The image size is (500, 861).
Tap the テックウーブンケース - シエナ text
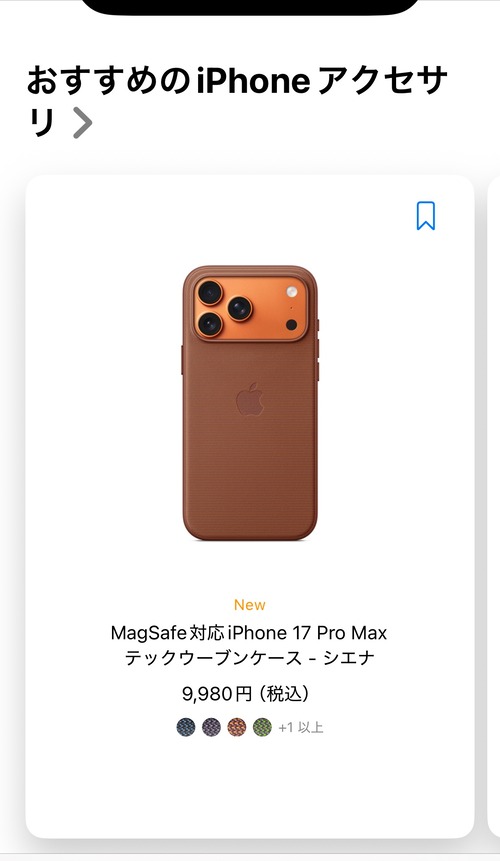249,658
